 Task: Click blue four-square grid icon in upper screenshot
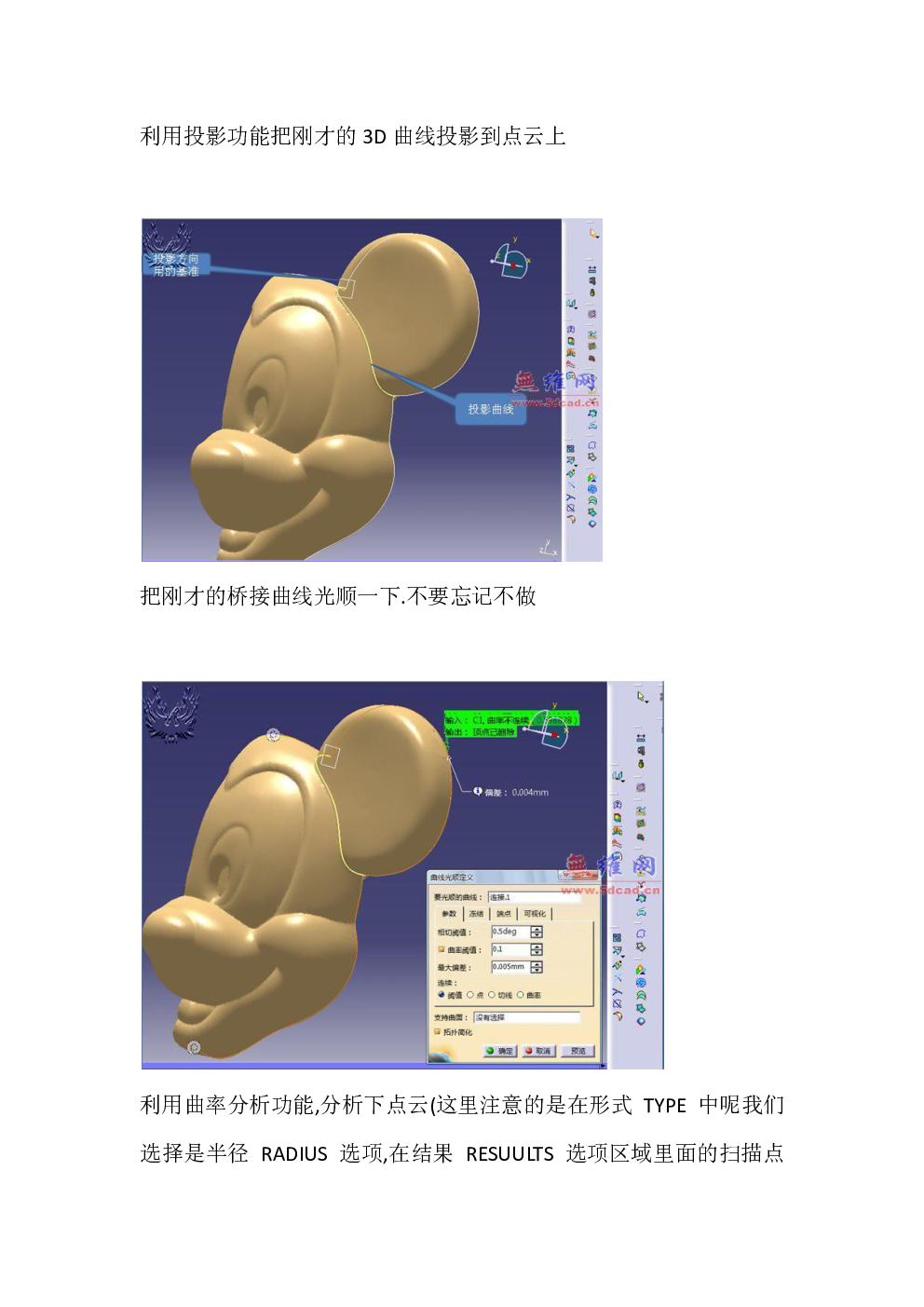click(x=571, y=449)
